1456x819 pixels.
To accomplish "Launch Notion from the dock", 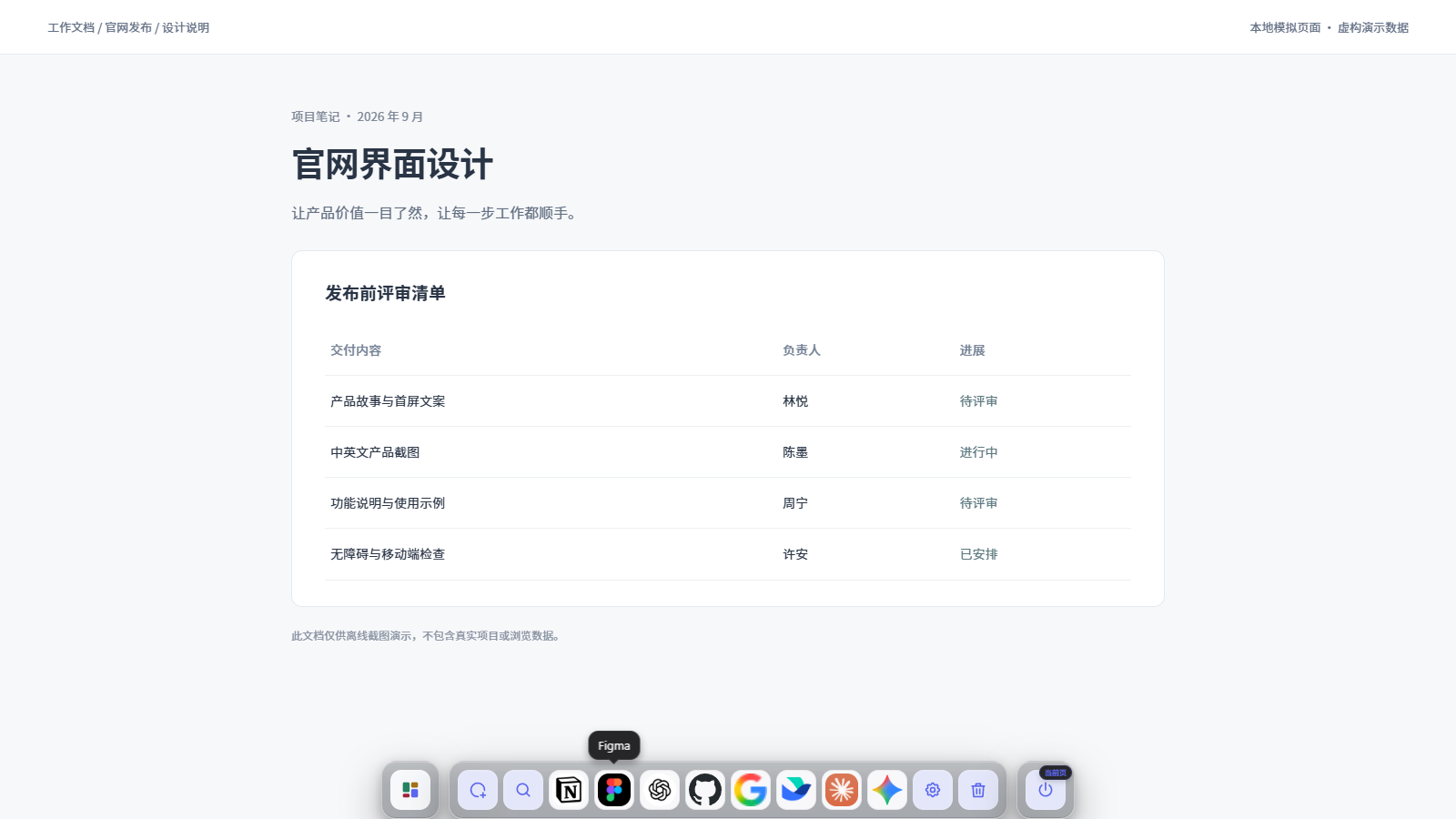I will (x=569, y=790).
